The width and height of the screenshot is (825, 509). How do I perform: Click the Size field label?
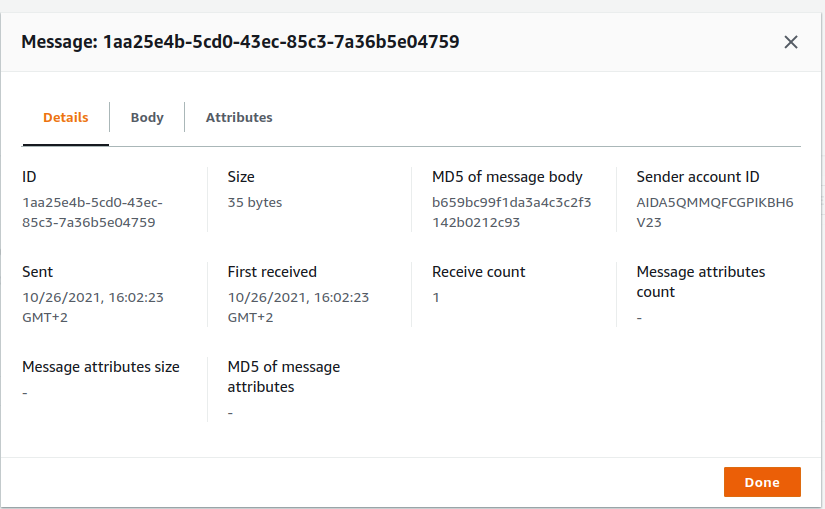pos(241,177)
